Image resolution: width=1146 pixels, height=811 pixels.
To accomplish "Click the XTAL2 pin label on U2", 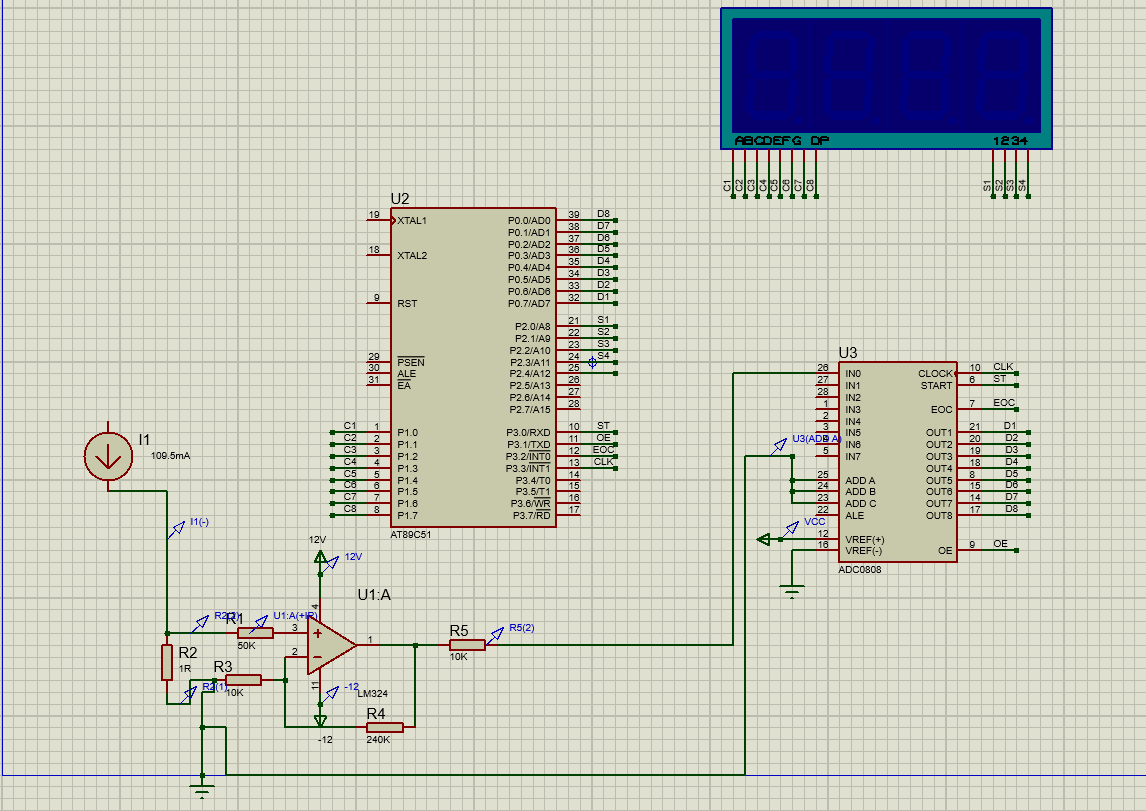I will coord(412,256).
